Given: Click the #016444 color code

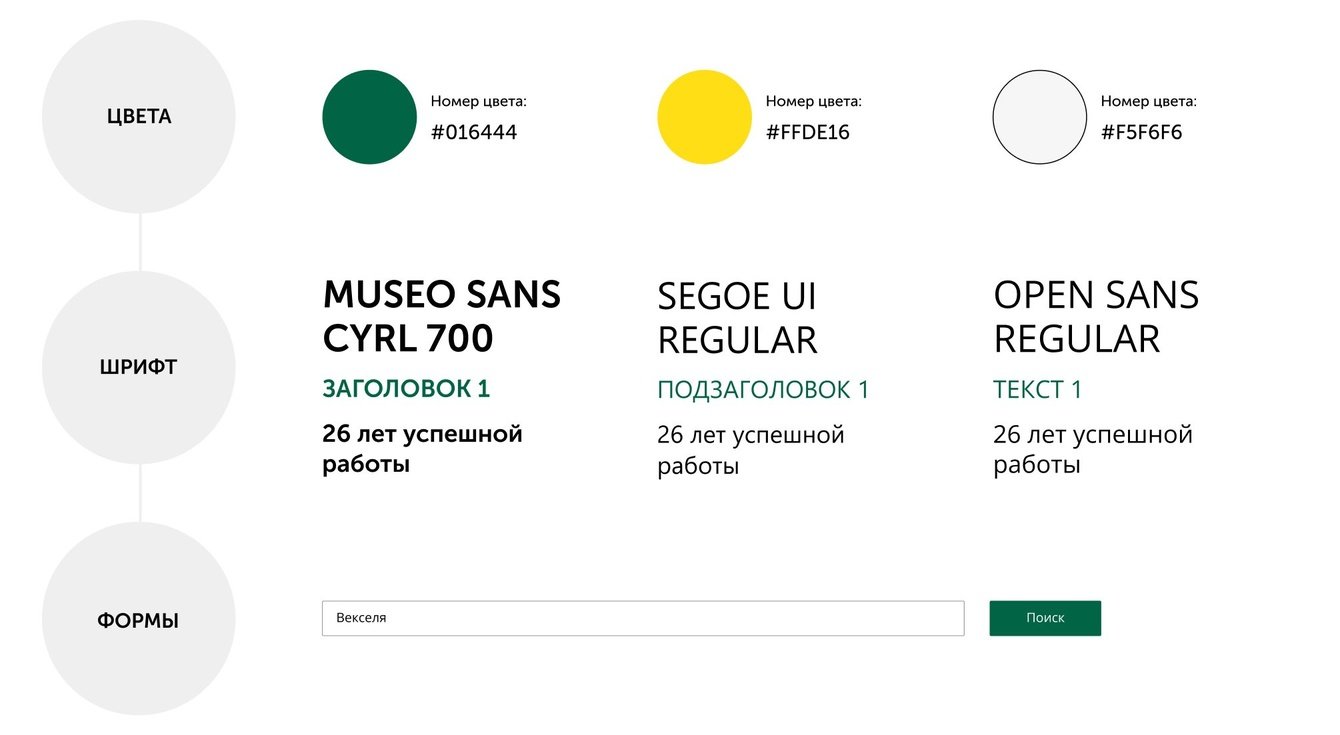Looking at the screenshot, I should click(x=474, y=132).
